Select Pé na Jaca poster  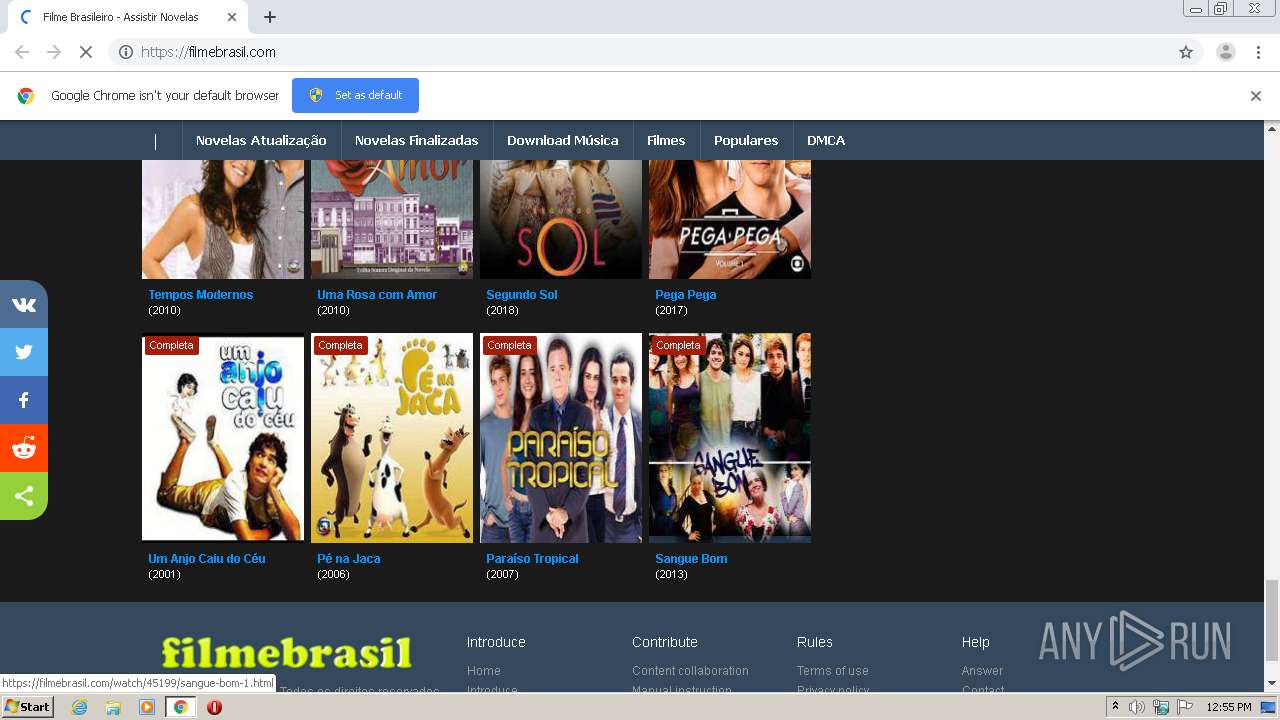pos(392,438)
